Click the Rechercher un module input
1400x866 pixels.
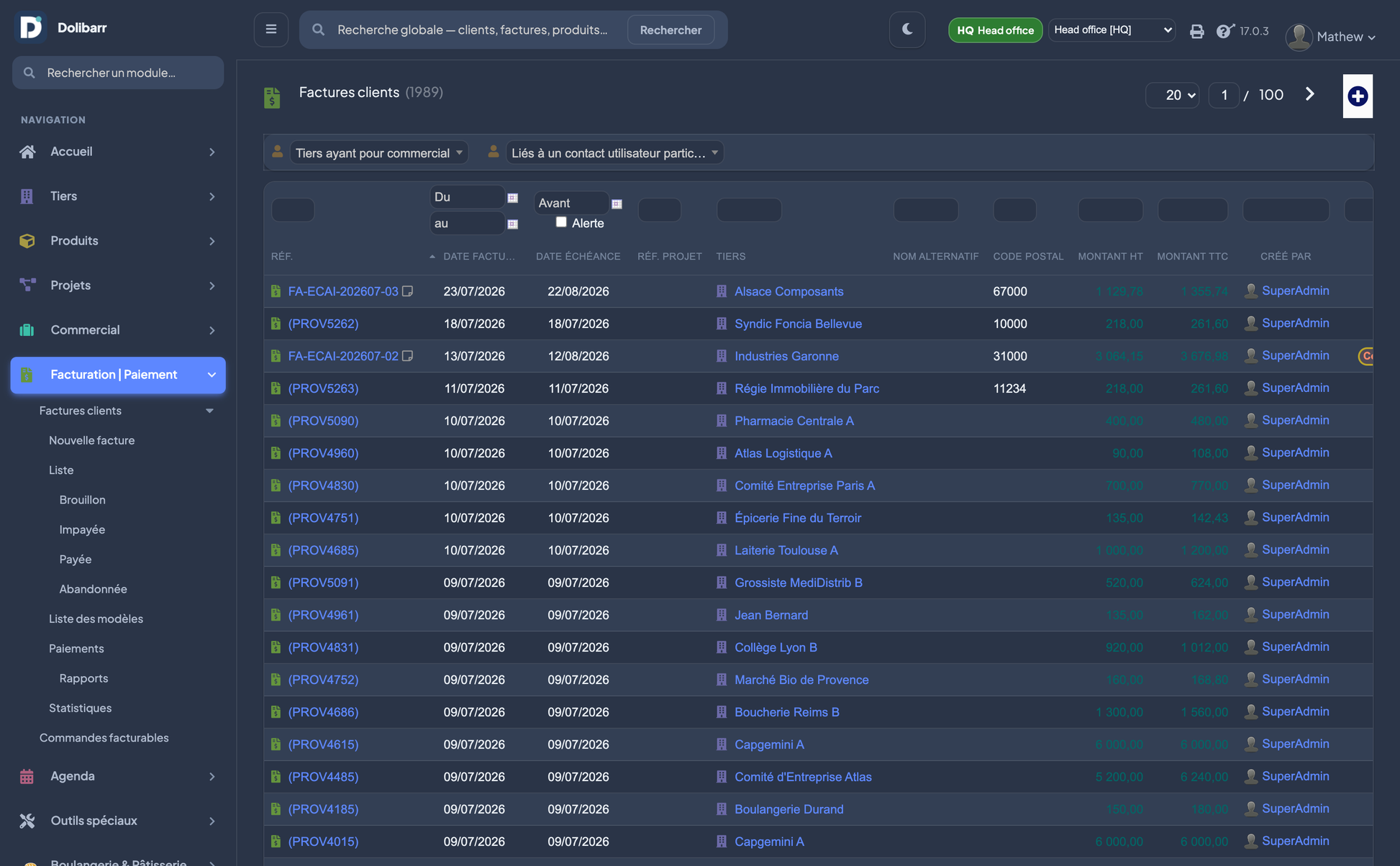(118, 73)
